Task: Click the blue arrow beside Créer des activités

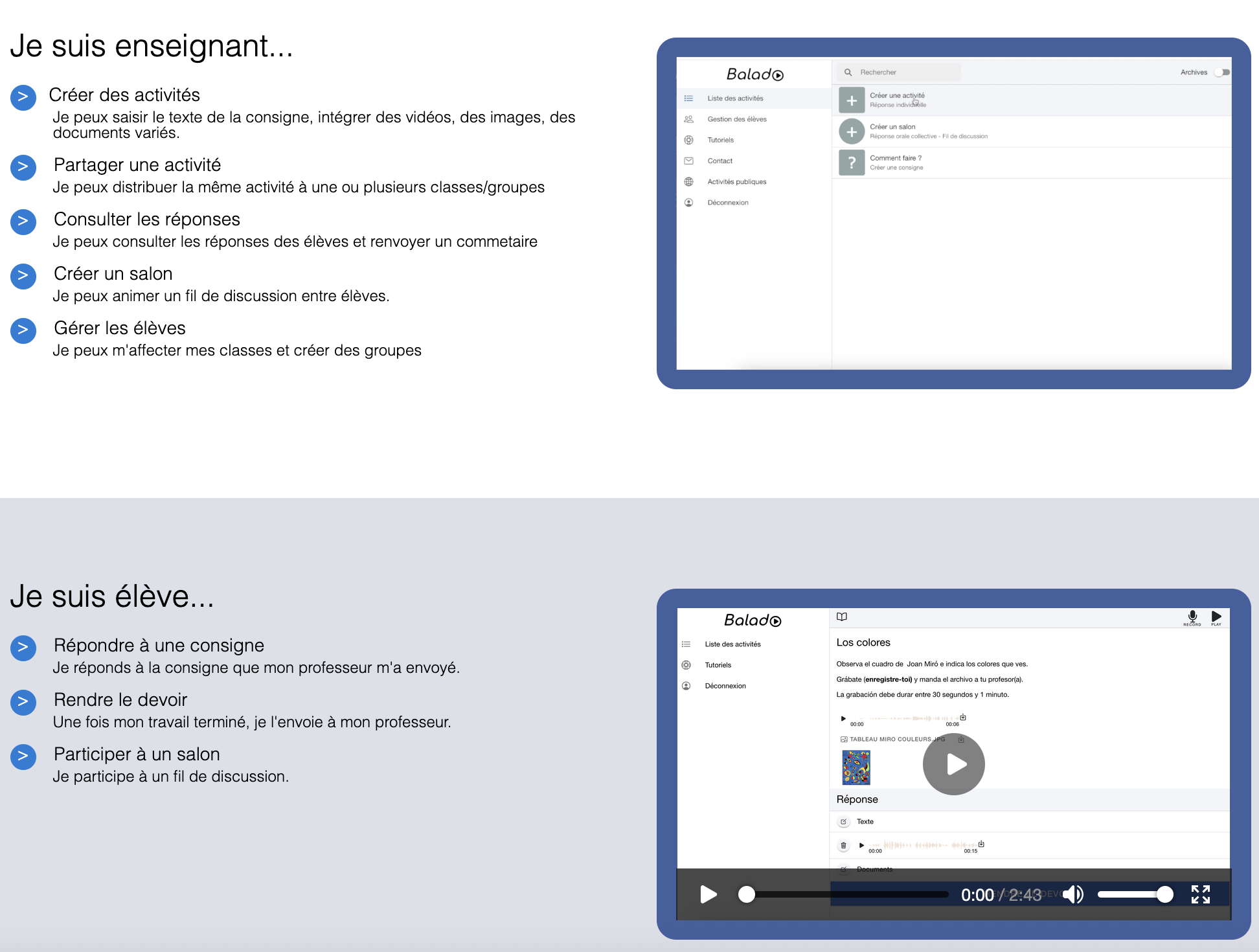Action: click(23, 97)
